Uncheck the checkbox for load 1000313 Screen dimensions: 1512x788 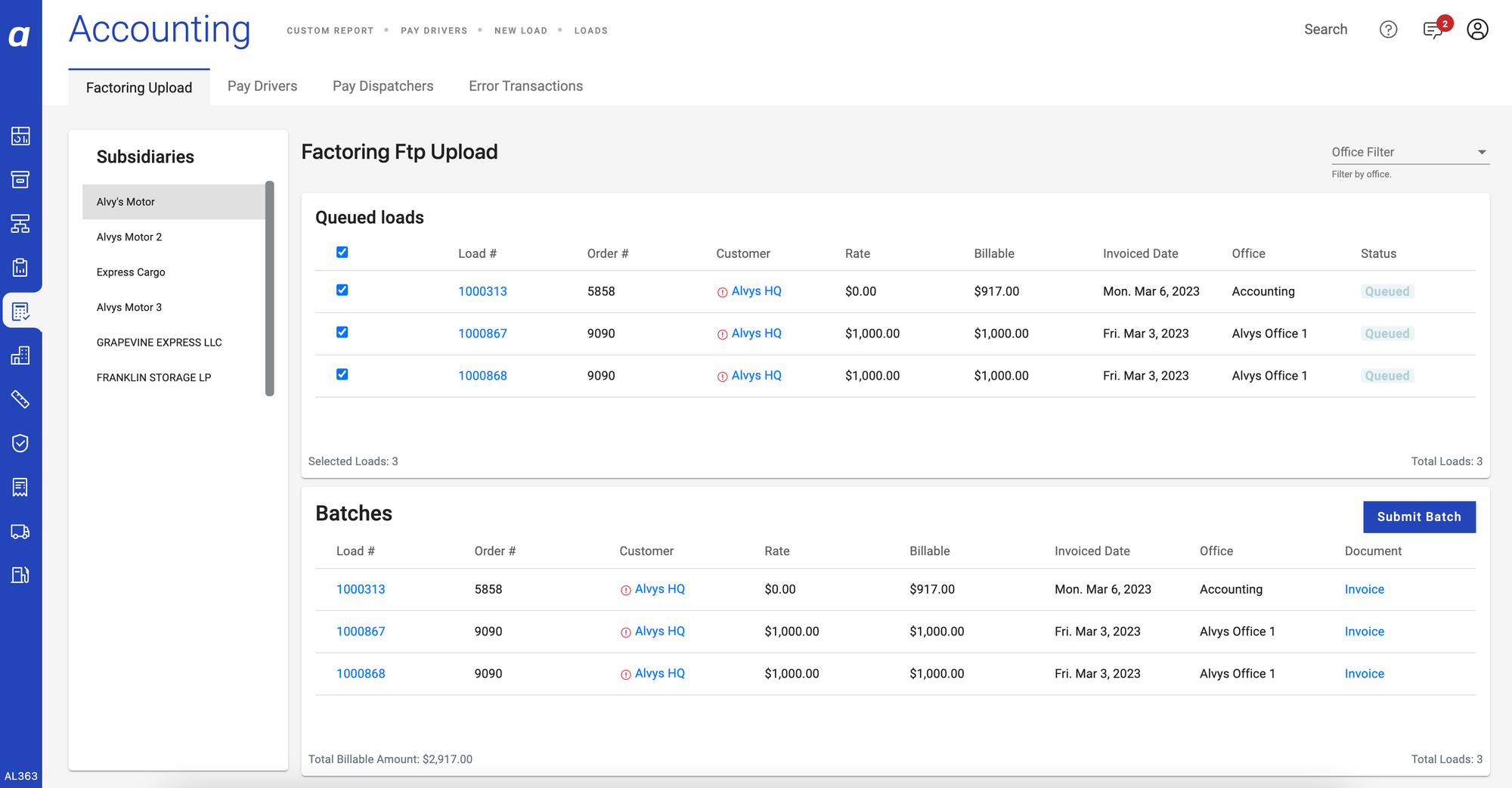click(342, 290)
